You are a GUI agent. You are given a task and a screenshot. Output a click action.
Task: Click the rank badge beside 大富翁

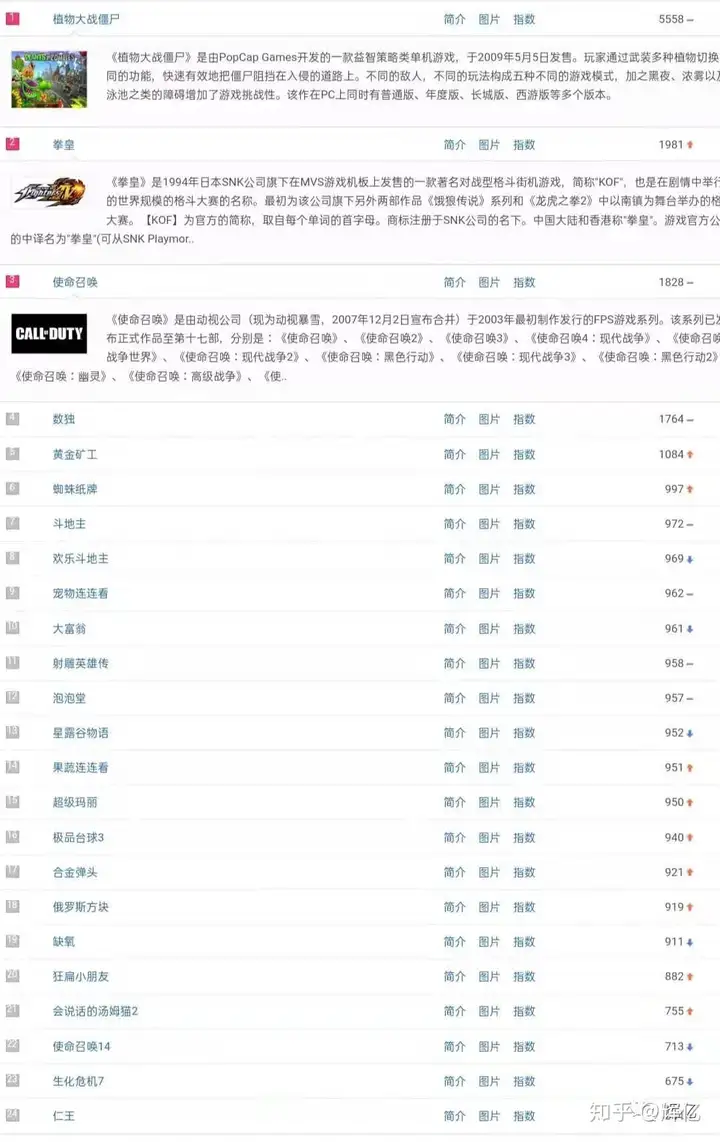click(12, 627)
